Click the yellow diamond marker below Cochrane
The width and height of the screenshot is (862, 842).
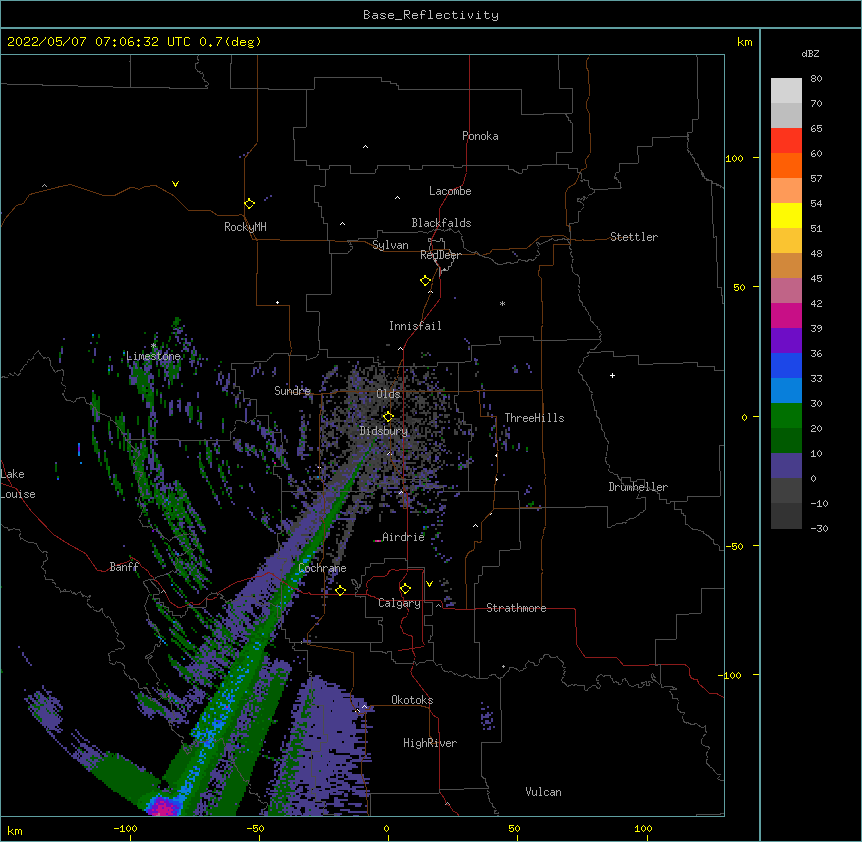coord(340,590)
